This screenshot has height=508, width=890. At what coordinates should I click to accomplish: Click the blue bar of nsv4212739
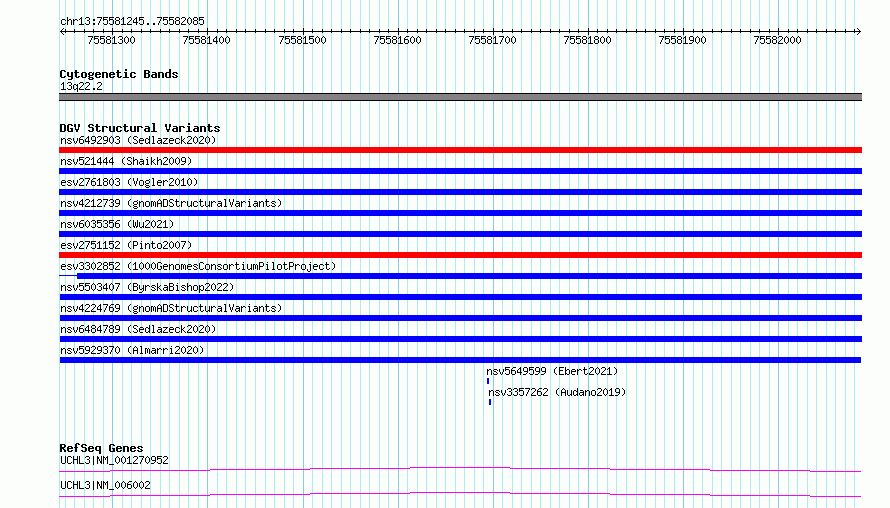pyautogui.click(x=460, y=213)
